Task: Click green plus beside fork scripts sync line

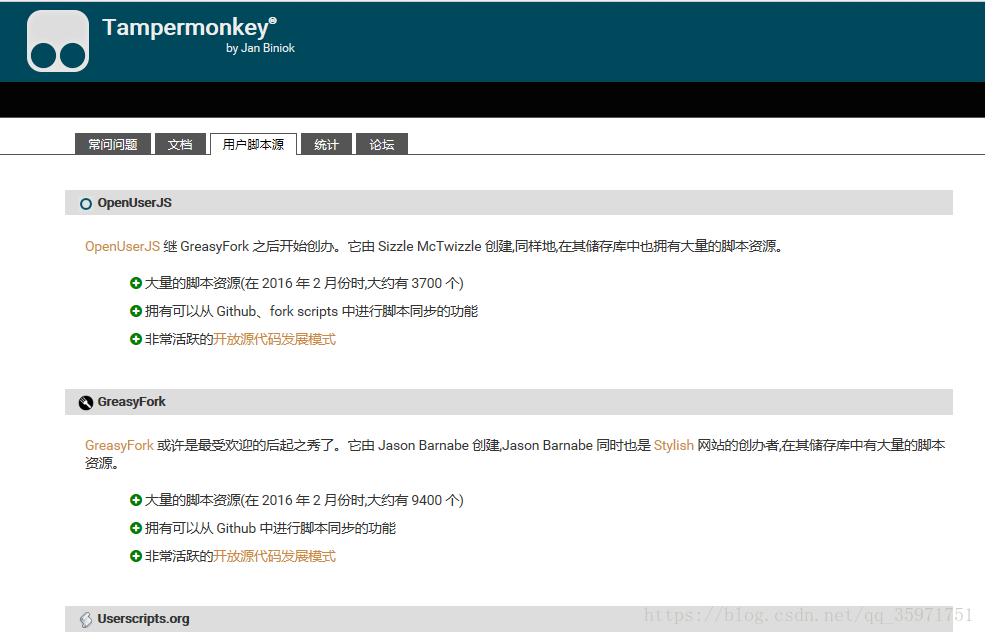Action: (x=136, y=311)
